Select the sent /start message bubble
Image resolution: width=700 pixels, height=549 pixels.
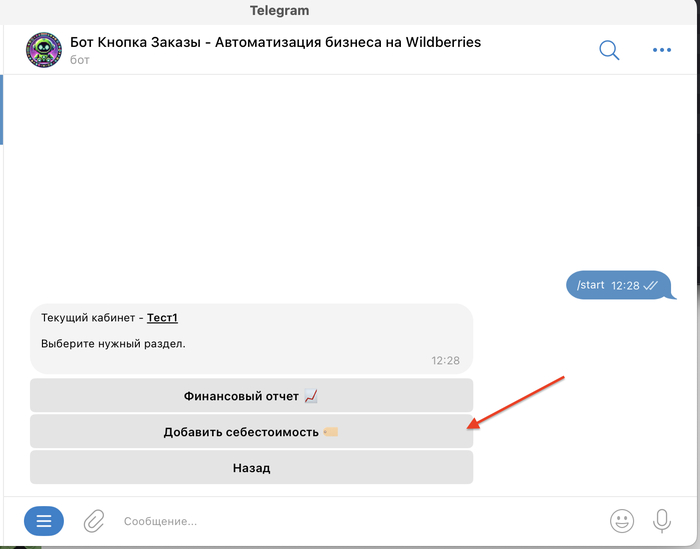click(621, 285)
